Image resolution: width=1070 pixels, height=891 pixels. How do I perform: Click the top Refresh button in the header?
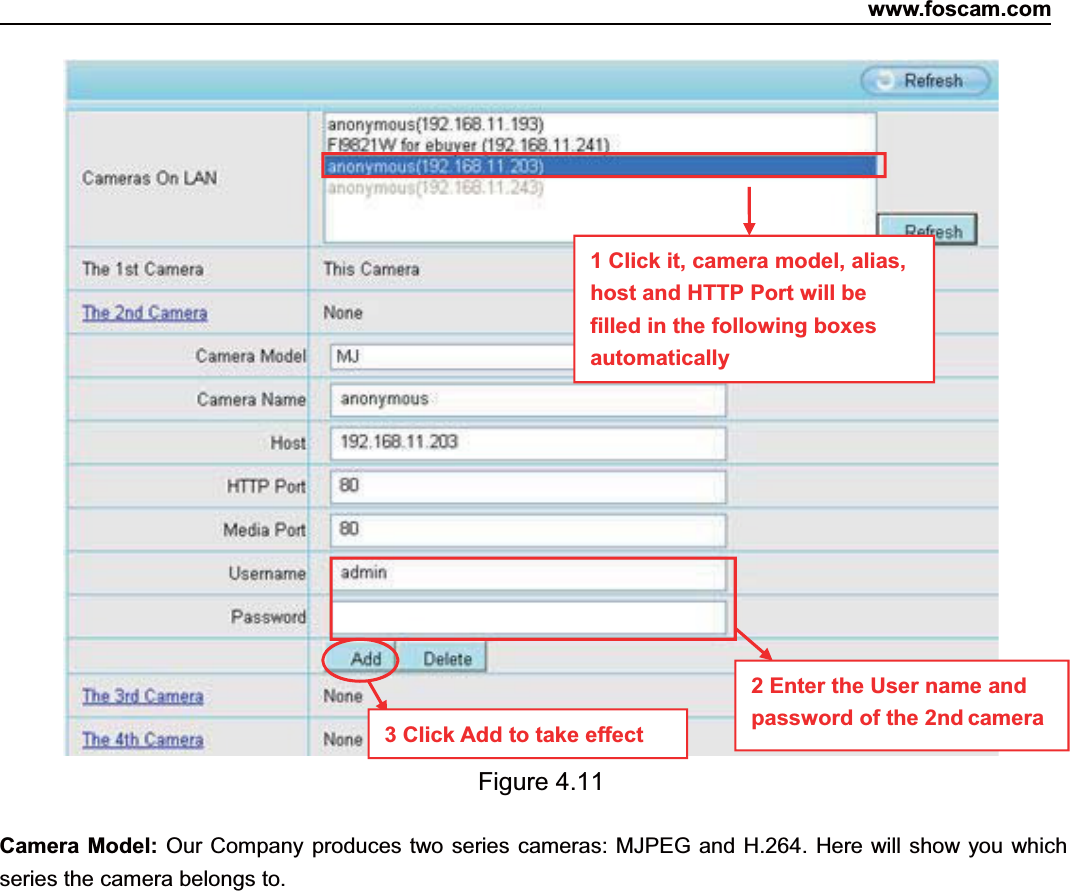coord(925,81)
